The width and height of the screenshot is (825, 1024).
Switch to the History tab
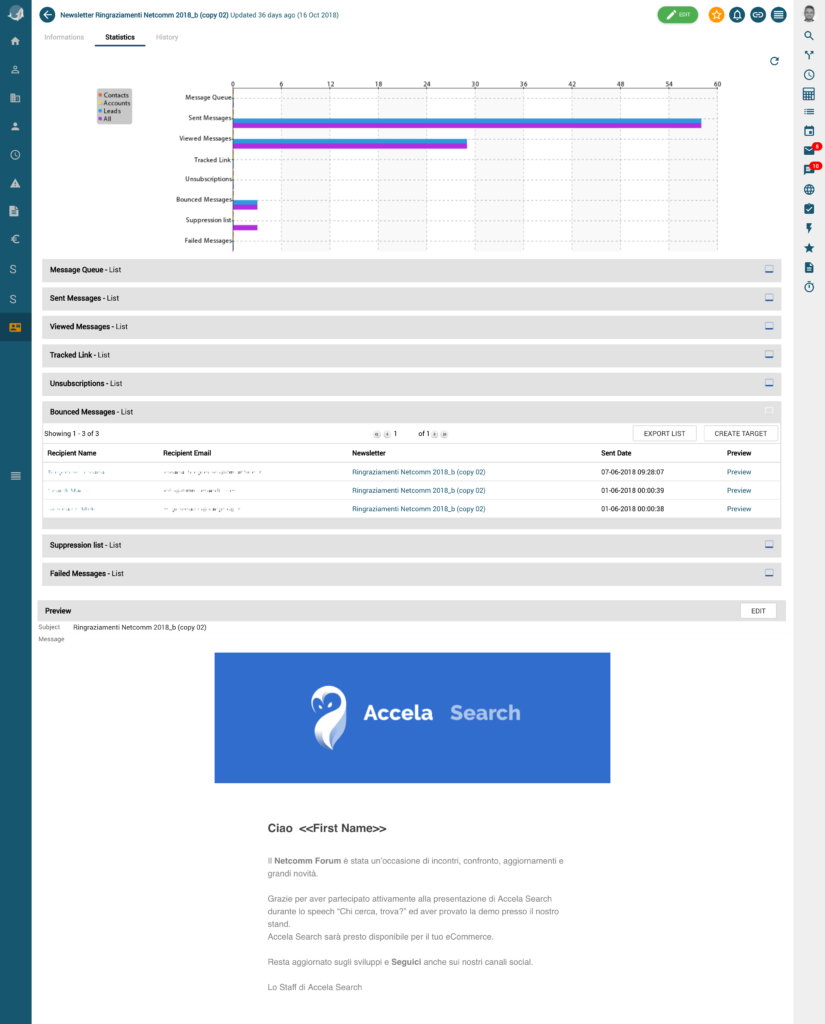[x=167, y=37]
